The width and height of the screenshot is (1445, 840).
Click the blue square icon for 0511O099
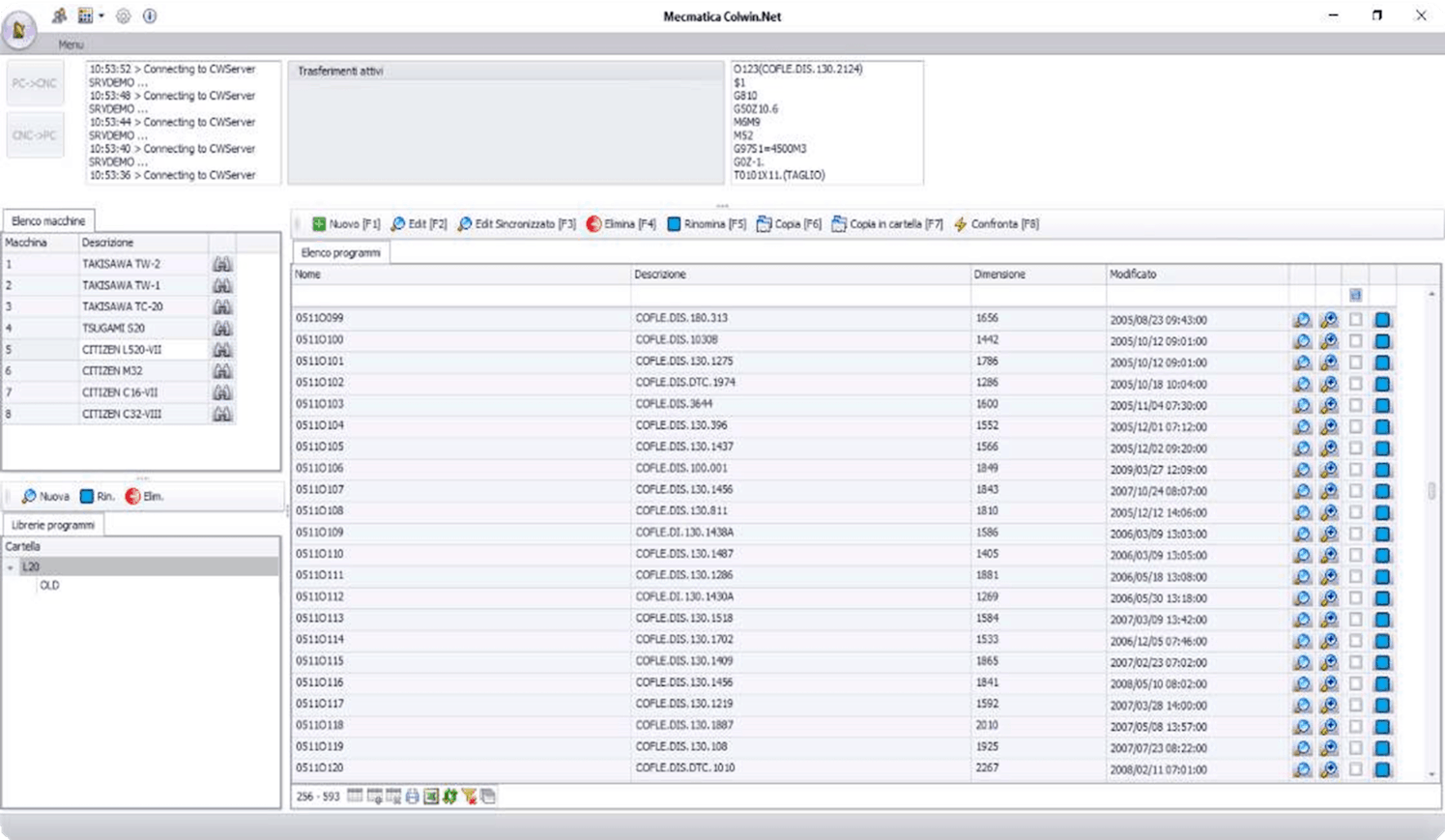[x=1382, y=319]
